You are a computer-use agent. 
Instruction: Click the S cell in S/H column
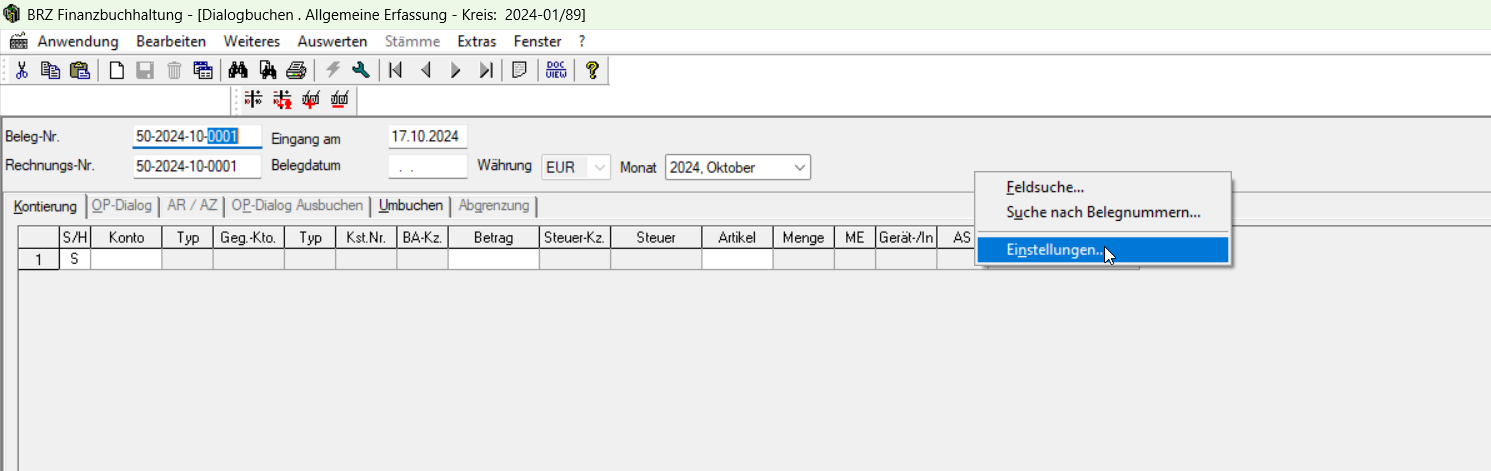[75, 259]
